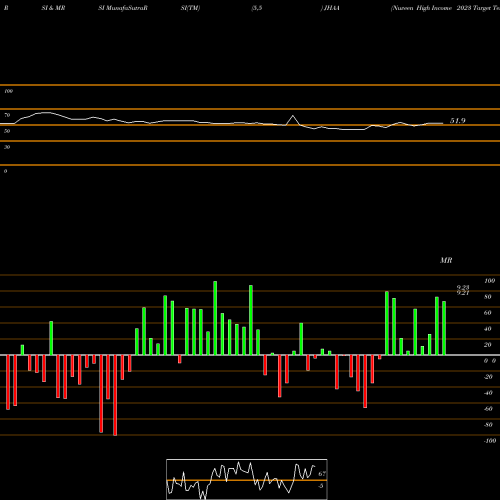Click the 'Nuveen High Income 2023 Target' title
Image resolution: width=500 pixels, height=500 pixels.
(x=445, y=8)
